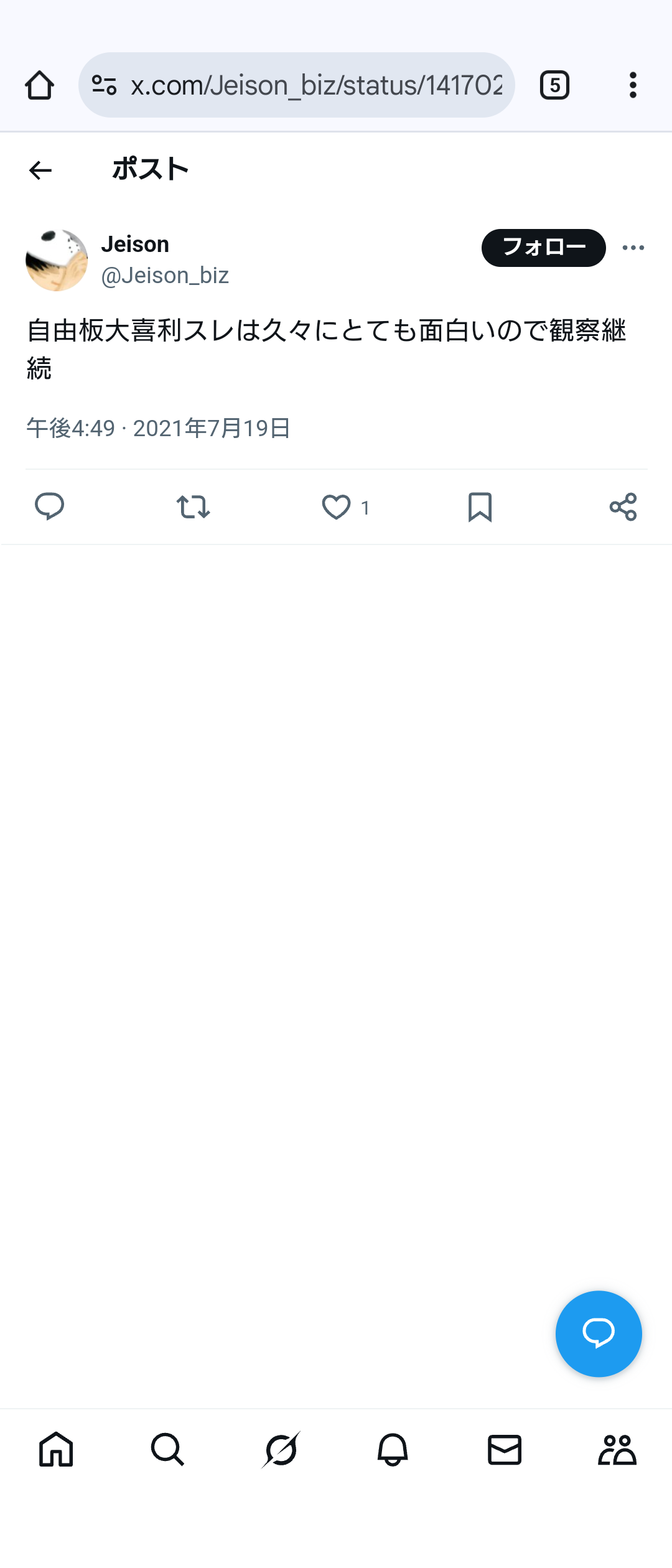
Task: Open the browser three-dot menu
Action: coord(633,85)
